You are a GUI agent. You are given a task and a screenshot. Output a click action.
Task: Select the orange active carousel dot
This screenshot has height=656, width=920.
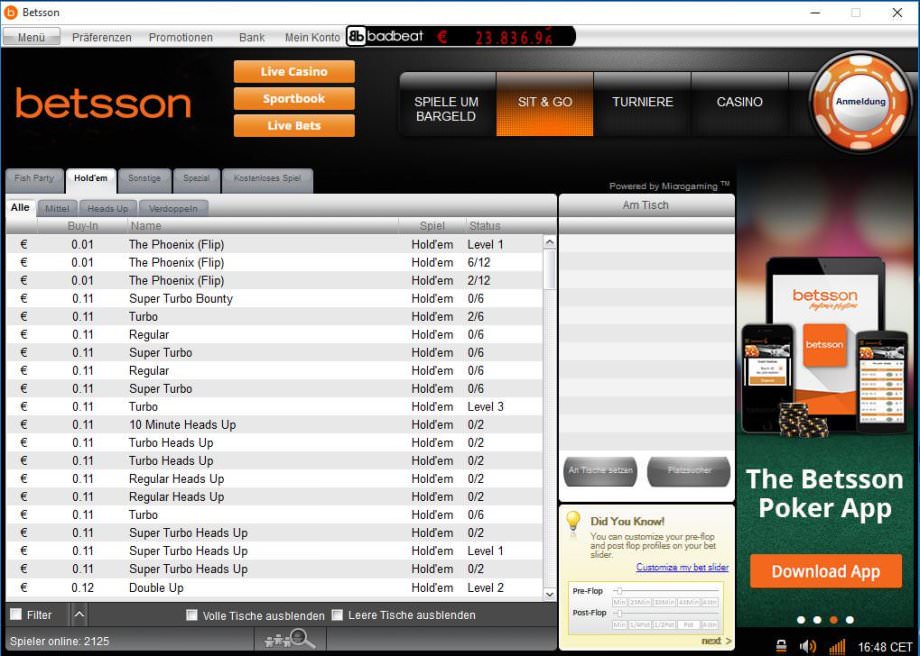pos(833,620)
